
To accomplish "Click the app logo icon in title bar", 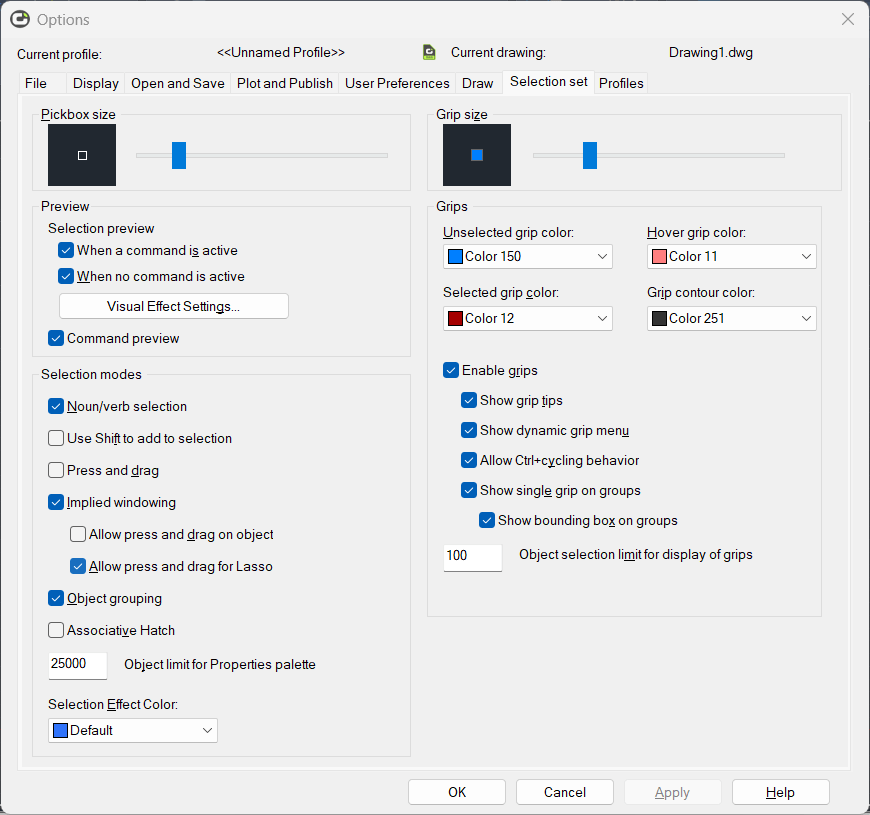I will [20, 19].
